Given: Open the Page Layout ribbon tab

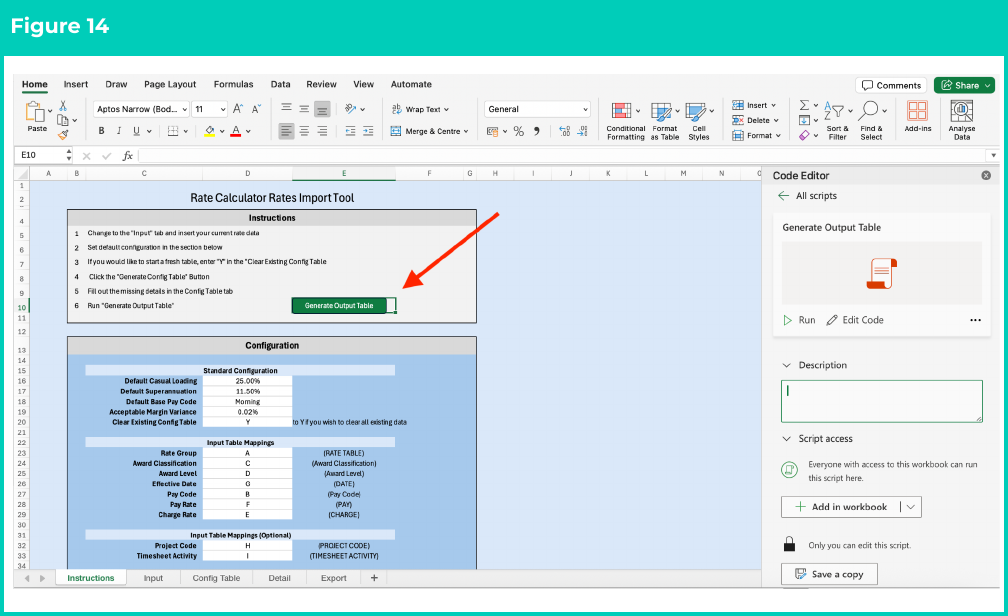Looking at the screenshot, I should click(x=170, y=84).
